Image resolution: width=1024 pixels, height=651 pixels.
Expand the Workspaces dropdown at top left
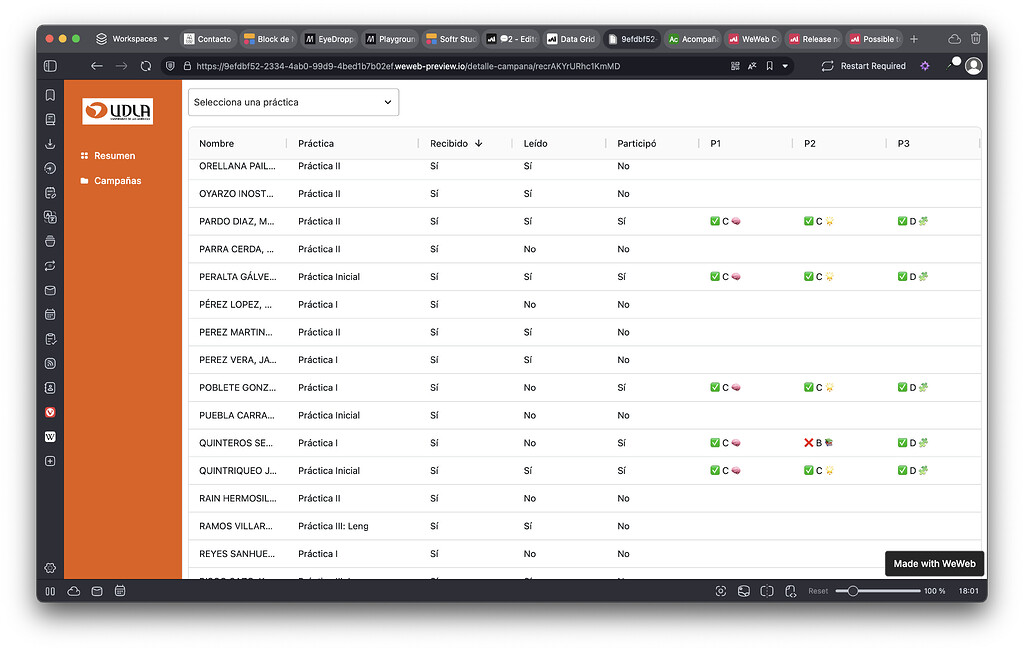point(135,37)
